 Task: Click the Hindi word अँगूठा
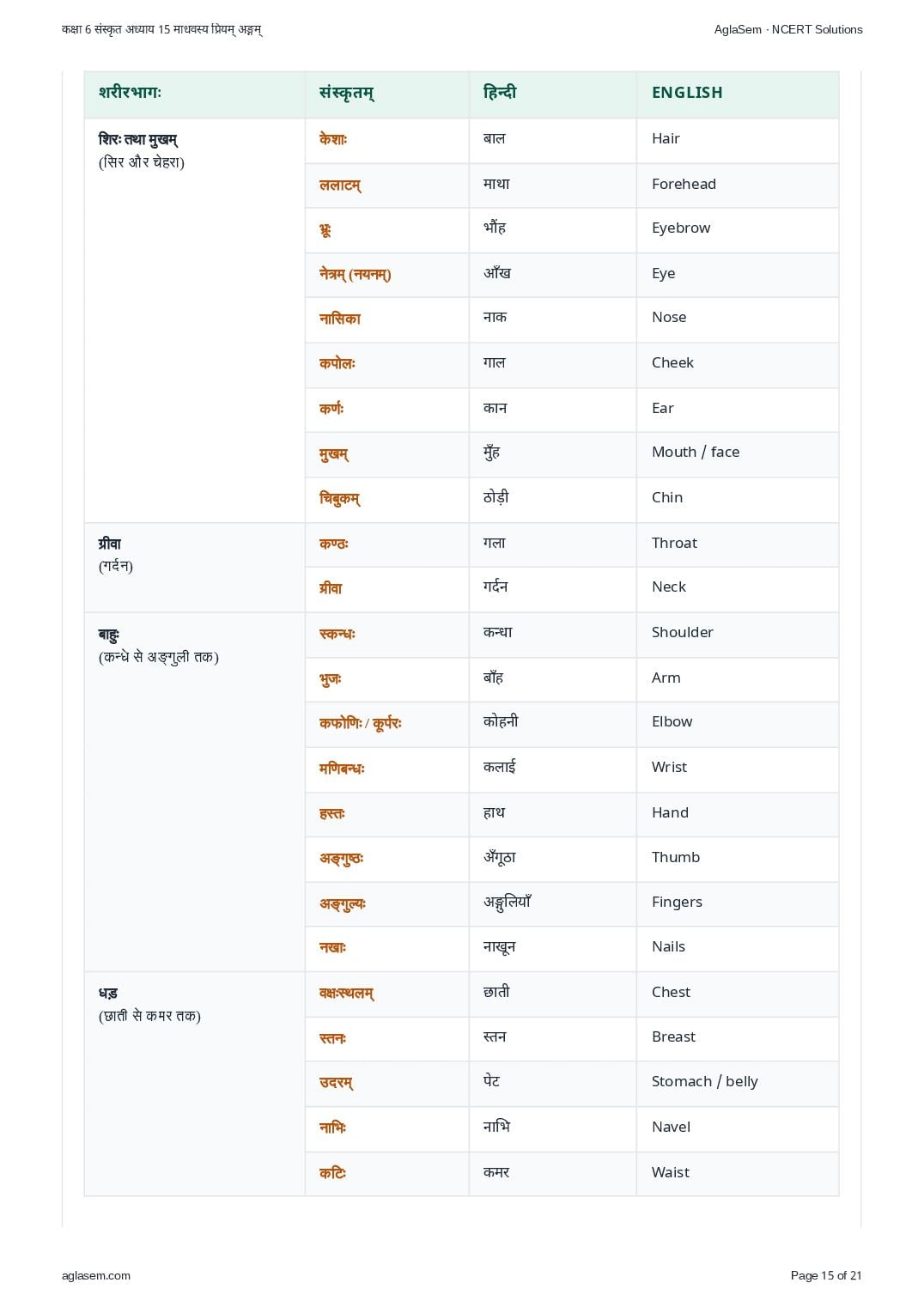tap(500, 856)
